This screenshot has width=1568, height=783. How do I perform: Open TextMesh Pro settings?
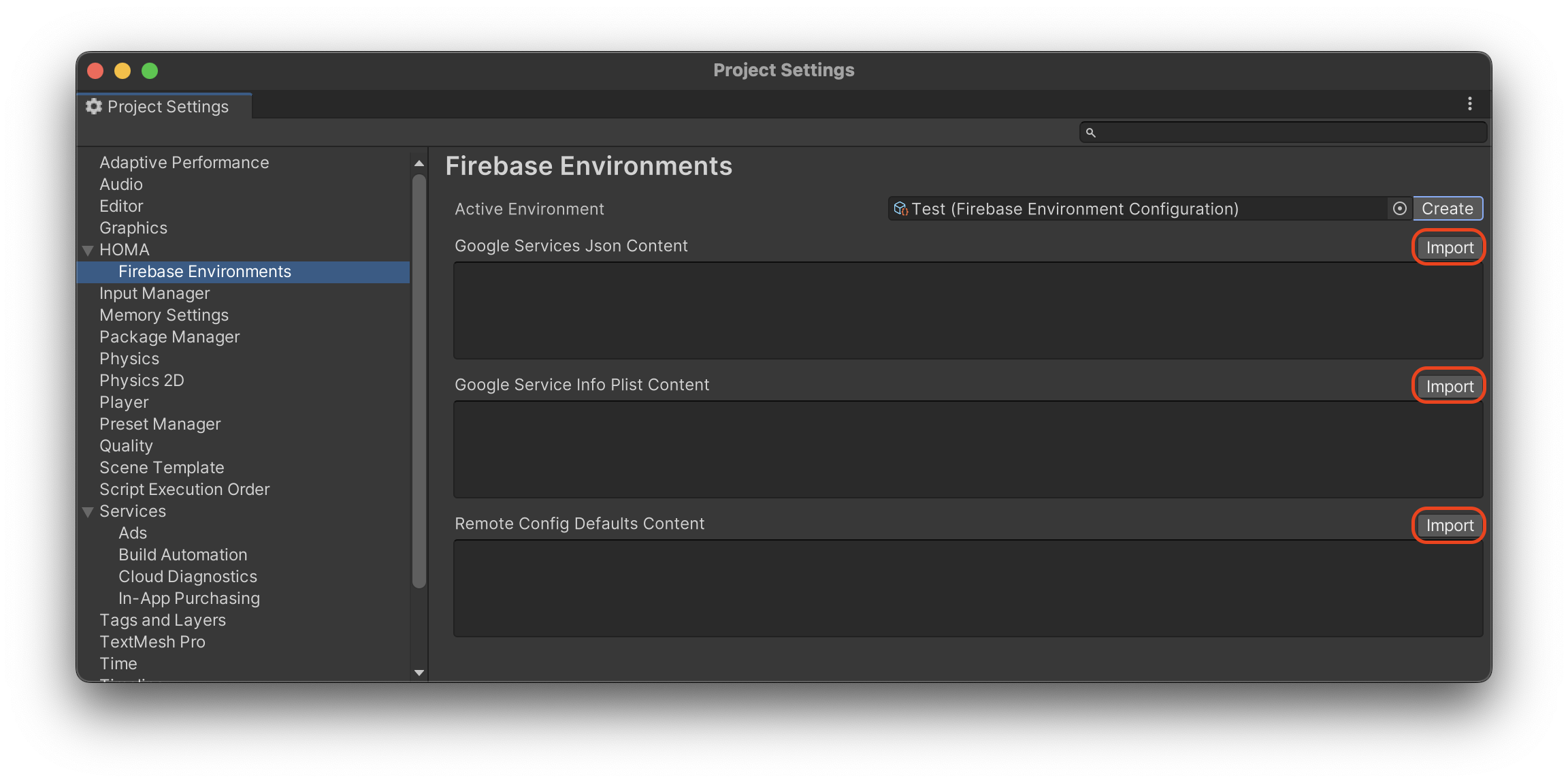pos(152,641)
